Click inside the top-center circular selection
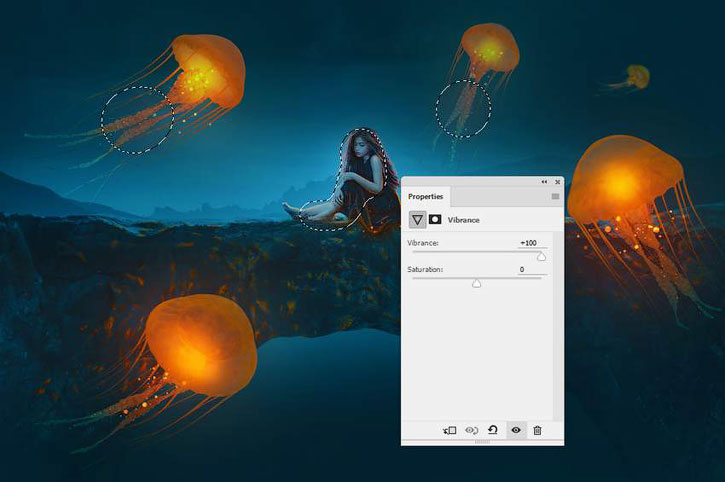The image size is (725, 482). pos(463,108)
